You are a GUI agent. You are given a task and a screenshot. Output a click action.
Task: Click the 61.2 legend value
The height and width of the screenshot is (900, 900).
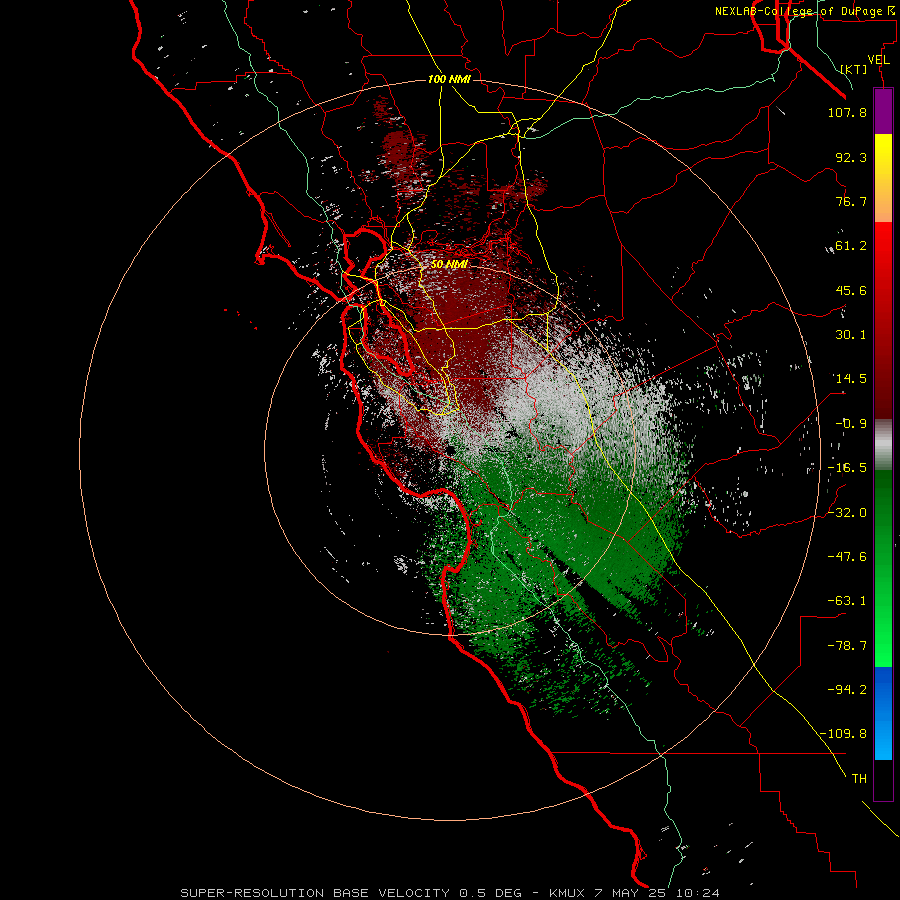pos(851,246)
